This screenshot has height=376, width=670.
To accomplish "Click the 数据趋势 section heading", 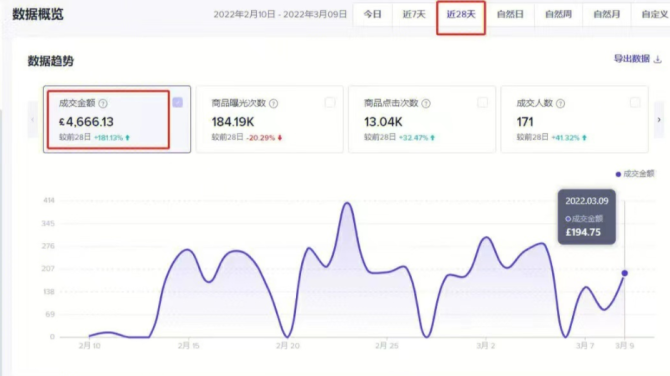I will (x=51, y=61).
